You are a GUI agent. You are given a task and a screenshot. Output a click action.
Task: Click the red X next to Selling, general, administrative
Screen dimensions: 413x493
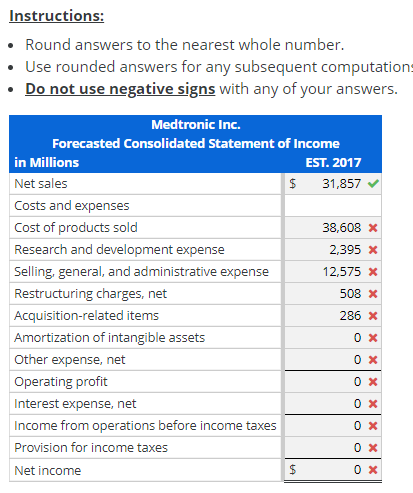click(373, 272)
